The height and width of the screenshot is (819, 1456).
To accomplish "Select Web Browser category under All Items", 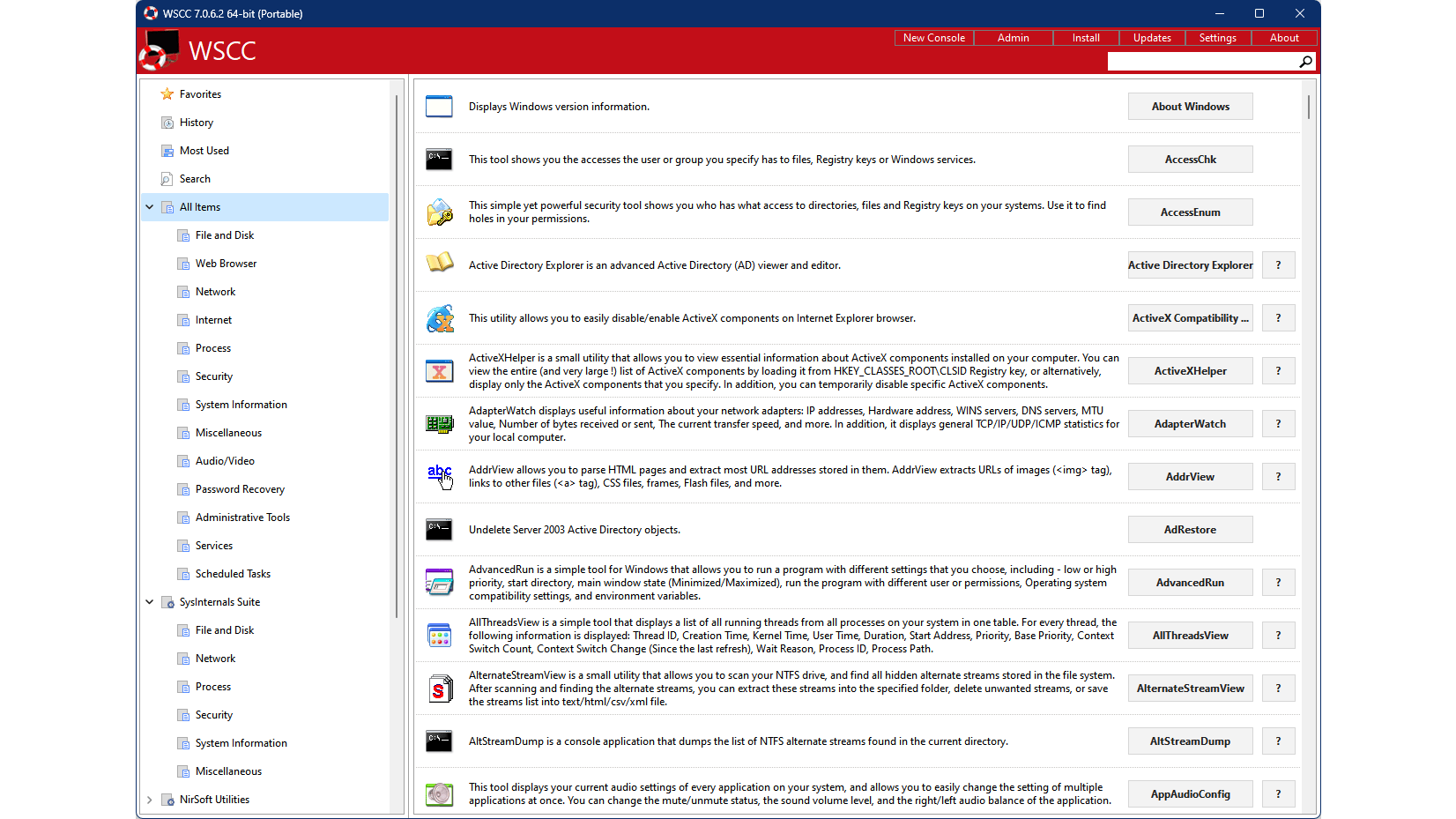I will 226,264.
